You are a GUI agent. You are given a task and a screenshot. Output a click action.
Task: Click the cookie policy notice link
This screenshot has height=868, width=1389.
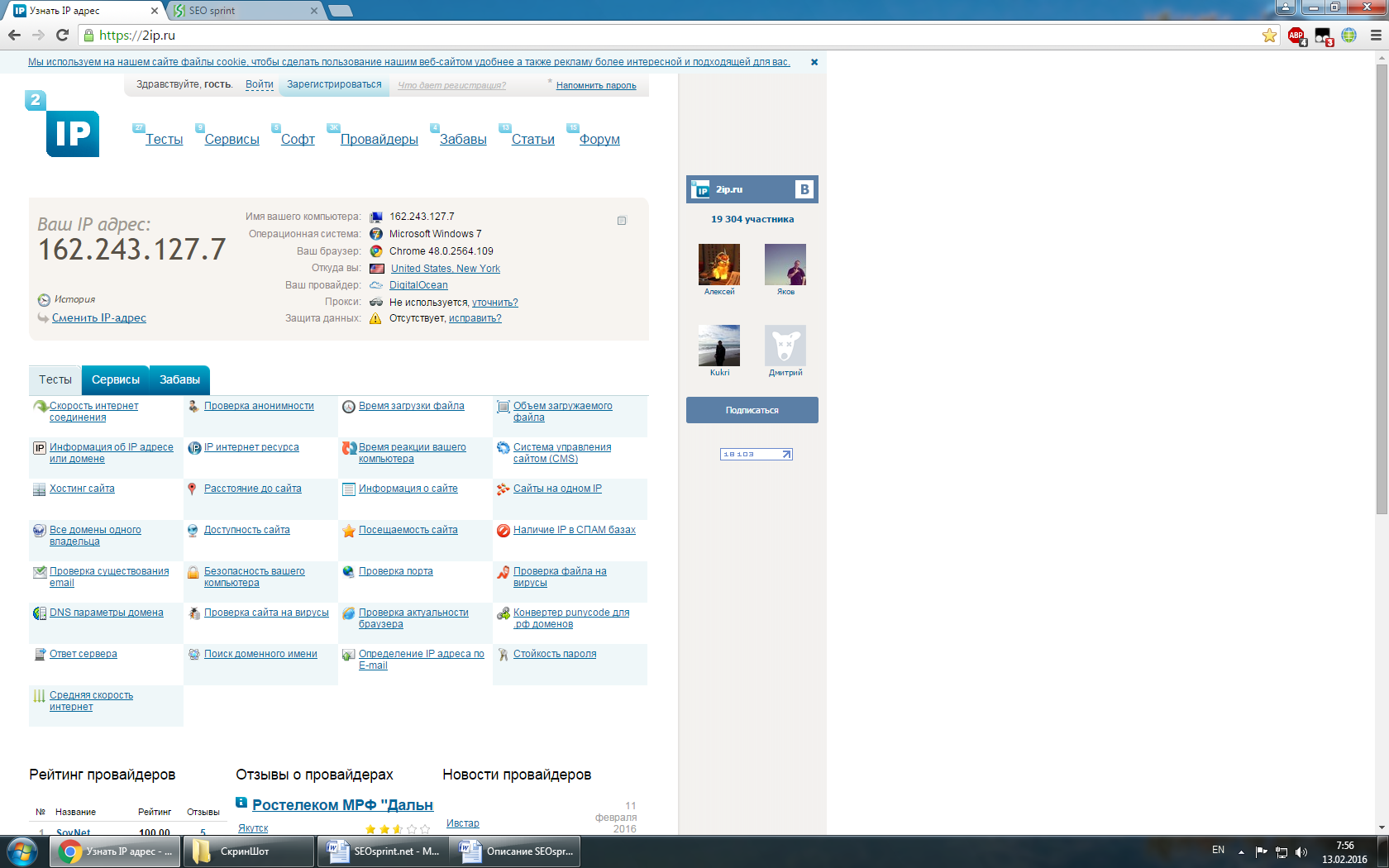[409, 62]
